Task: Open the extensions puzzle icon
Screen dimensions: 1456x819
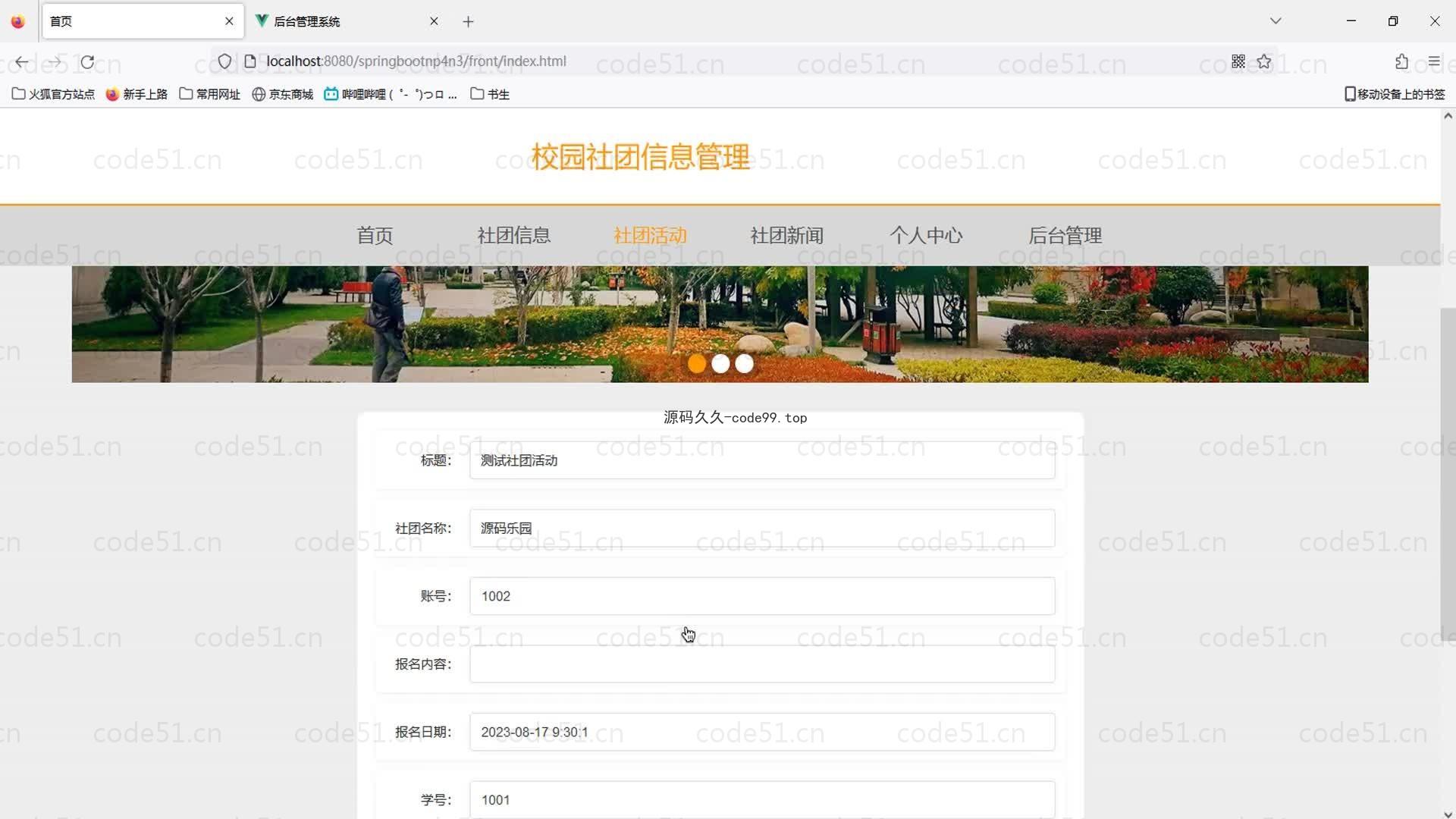Action: [x=1401, y=61]
